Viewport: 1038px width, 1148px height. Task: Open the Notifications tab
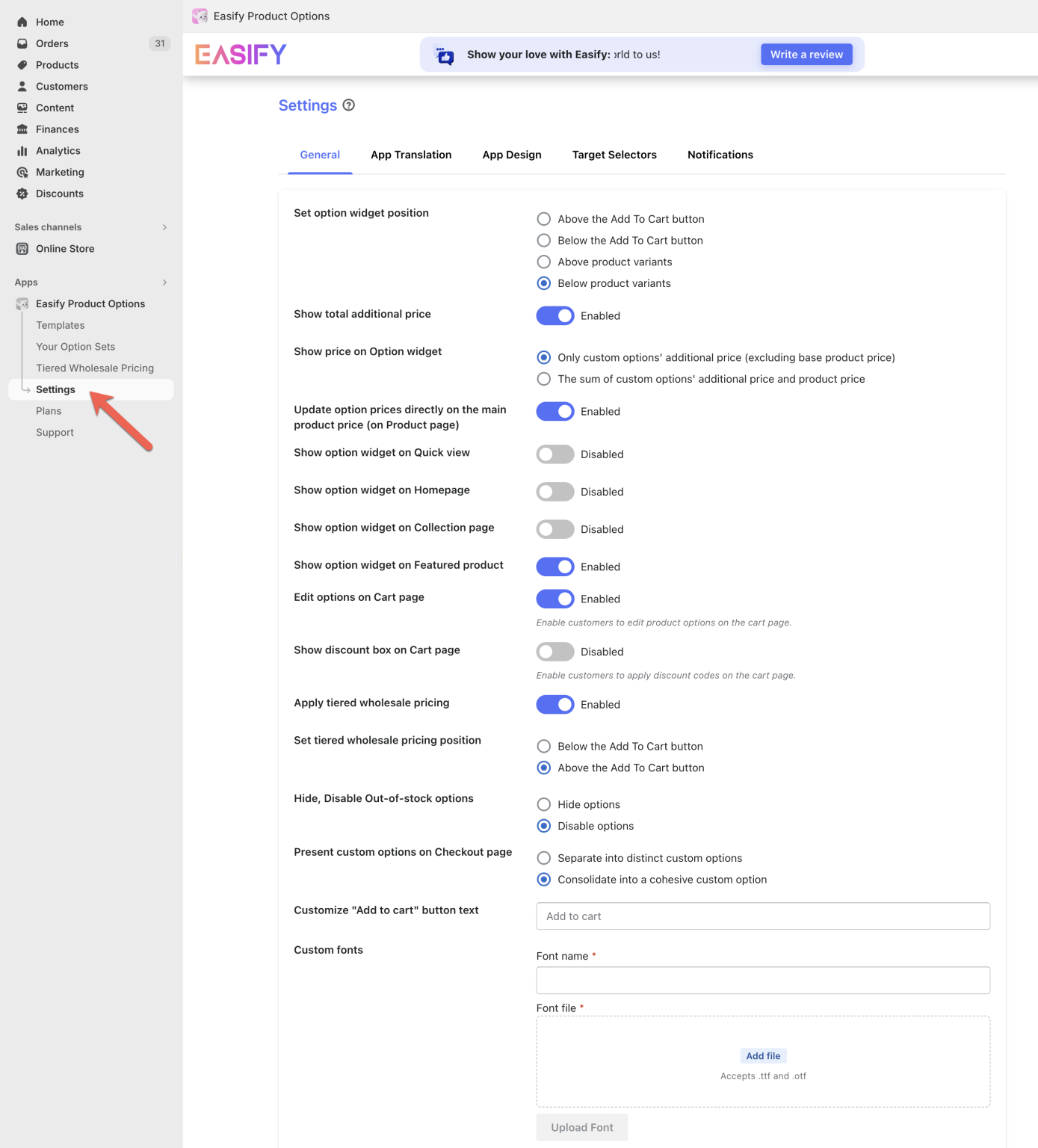point(720,155)
